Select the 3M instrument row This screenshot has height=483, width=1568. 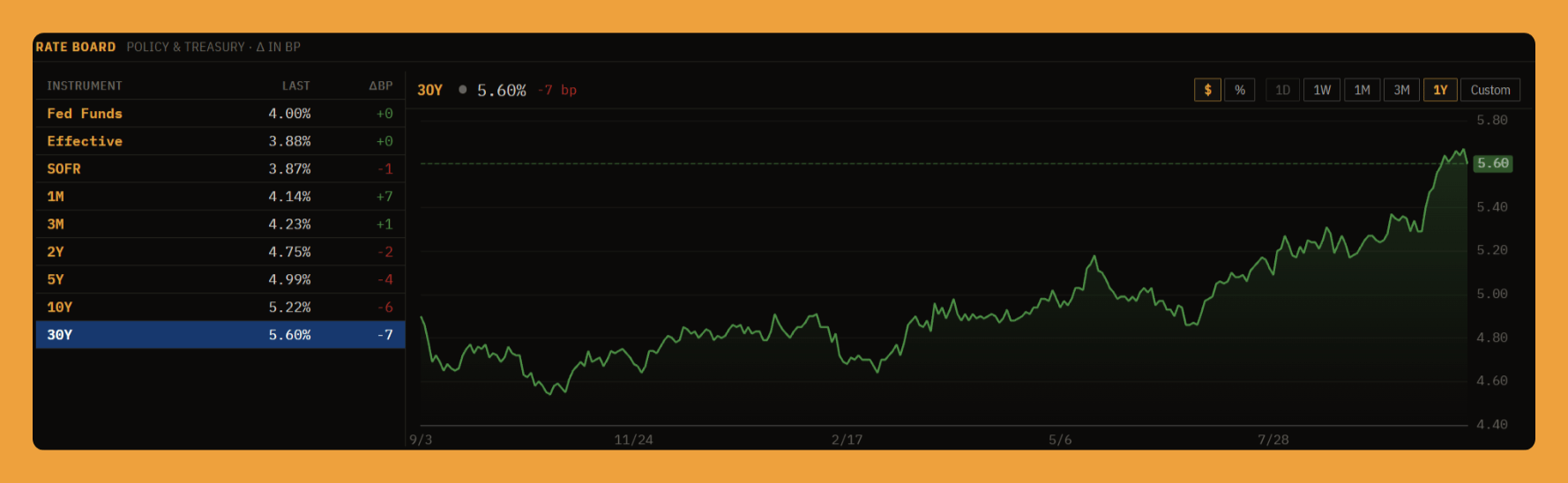tap(220, 224)
